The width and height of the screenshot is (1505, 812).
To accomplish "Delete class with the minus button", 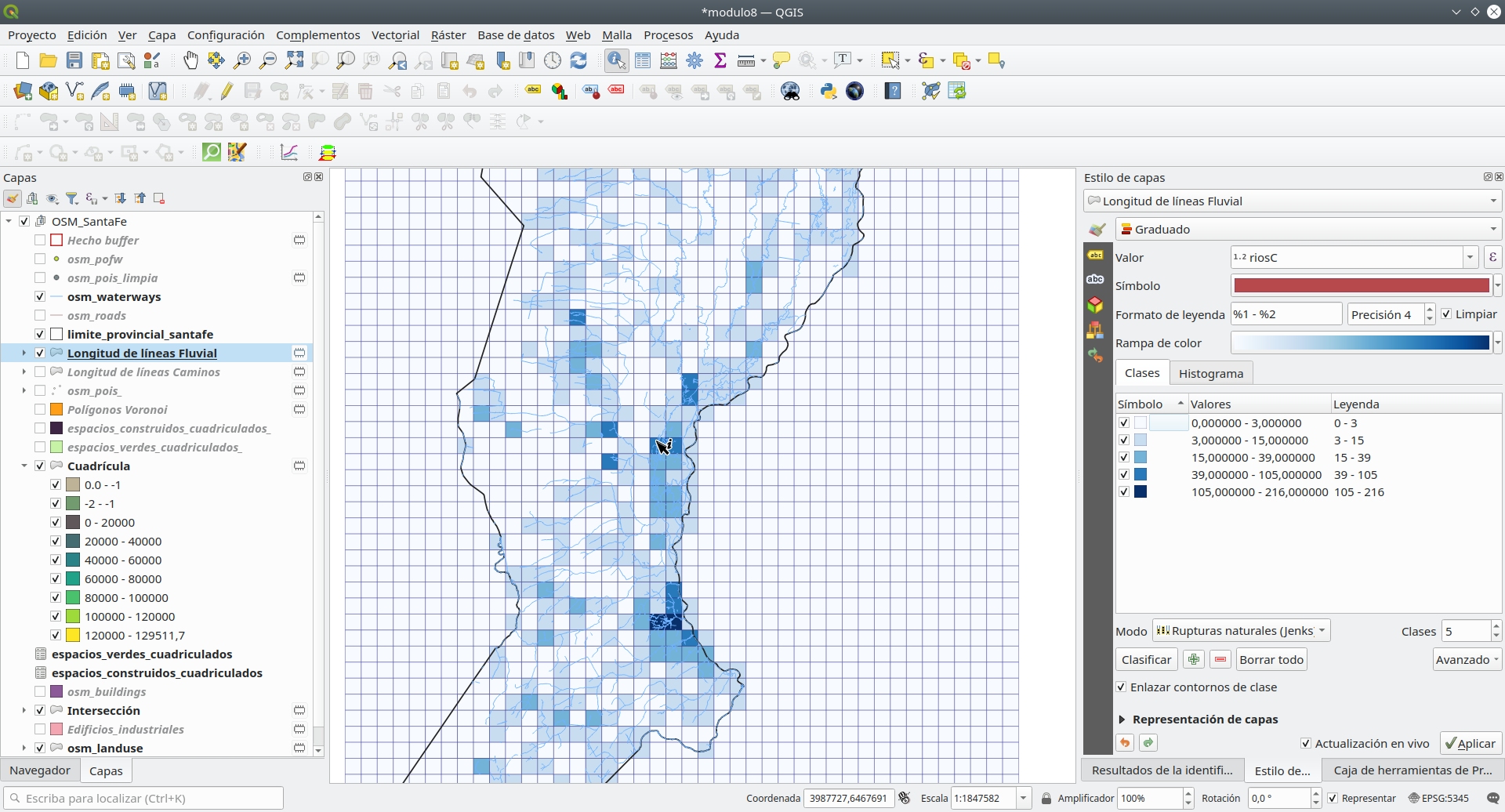I will 1220,660.
